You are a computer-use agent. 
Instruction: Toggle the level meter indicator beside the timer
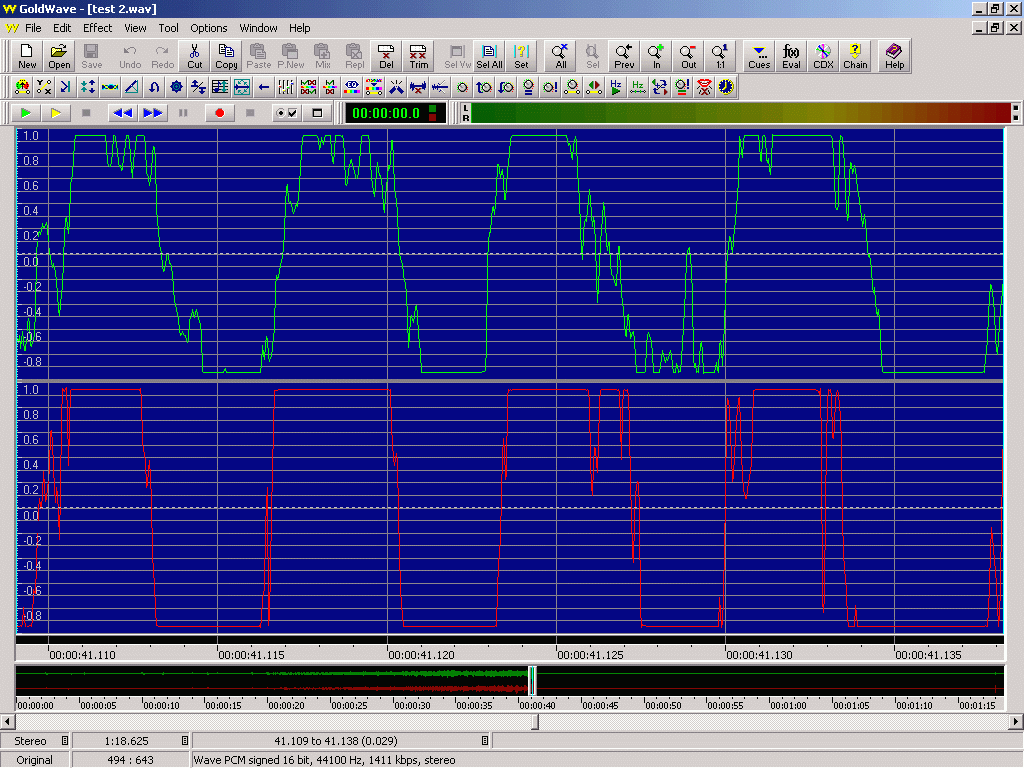point(433,113)
